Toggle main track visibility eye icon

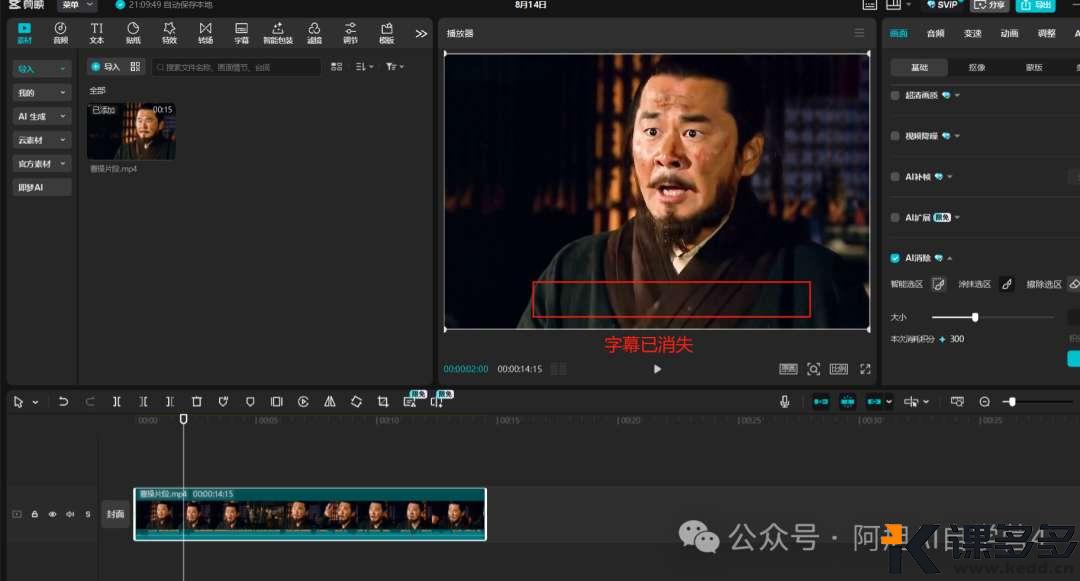click(x=52, y=514)
